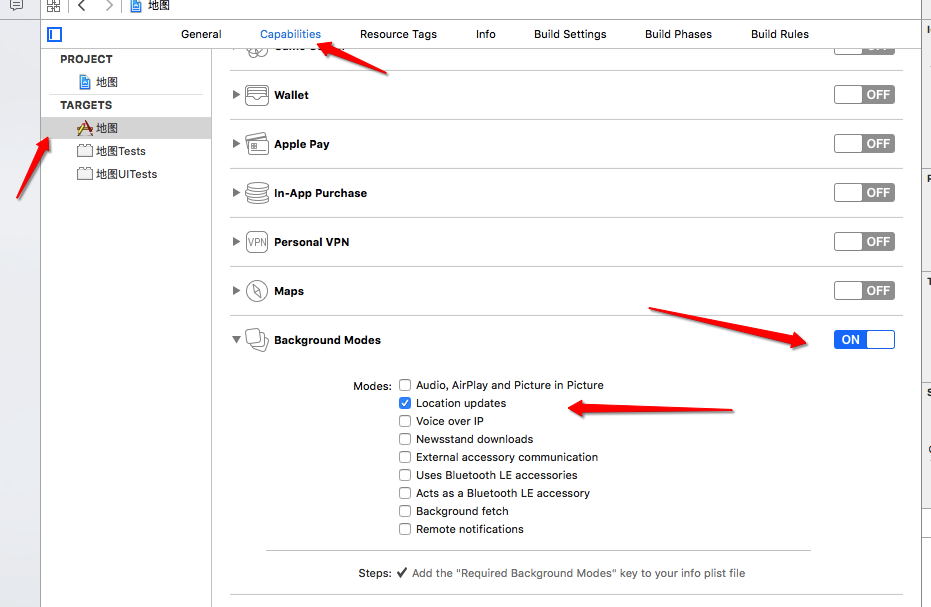
Task: Collapse the Background Modes section
Action: coord(237,340)
